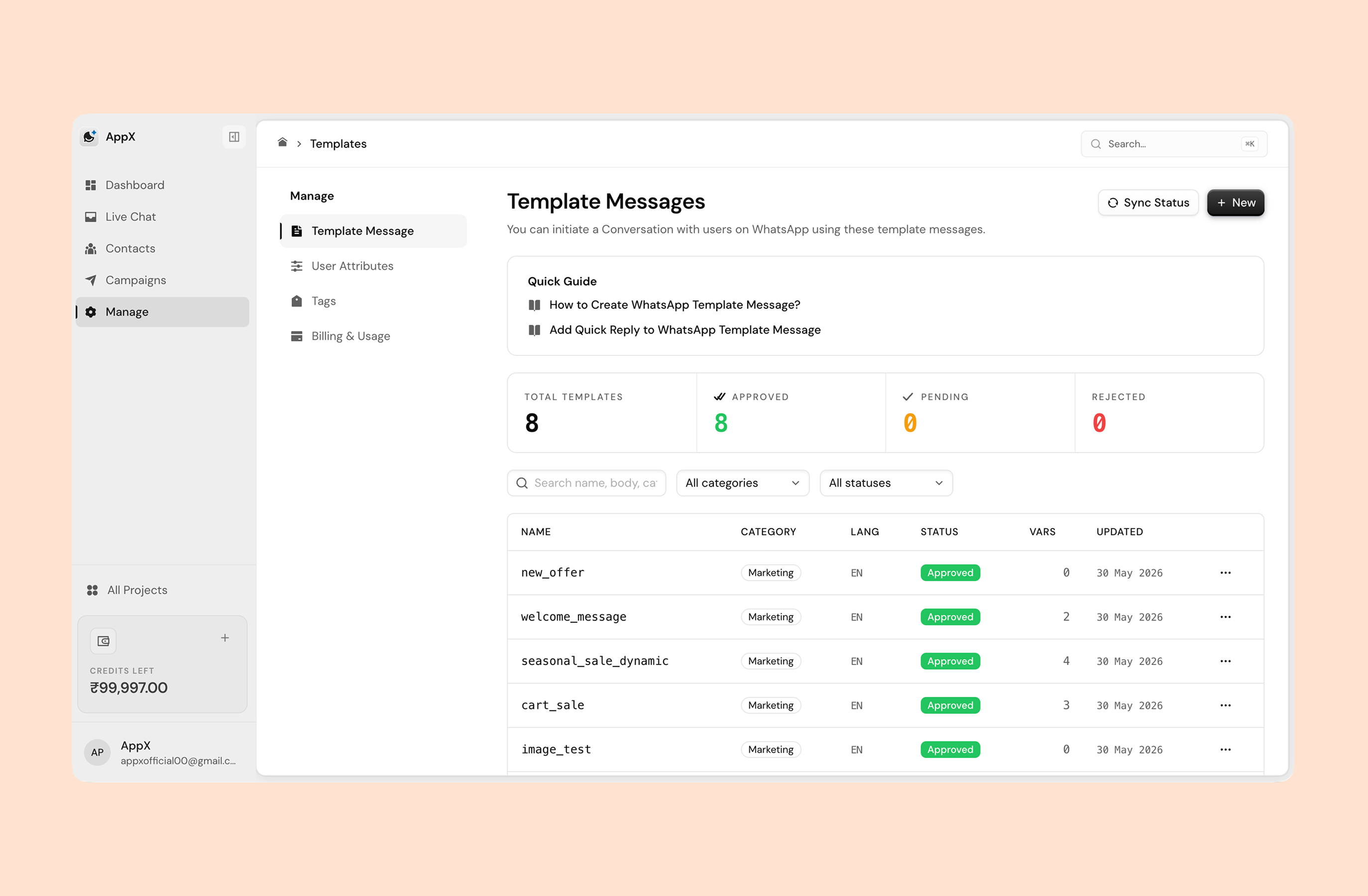Click the welcome_message template name
The image size is (1368, 896).
coord(573,617)
